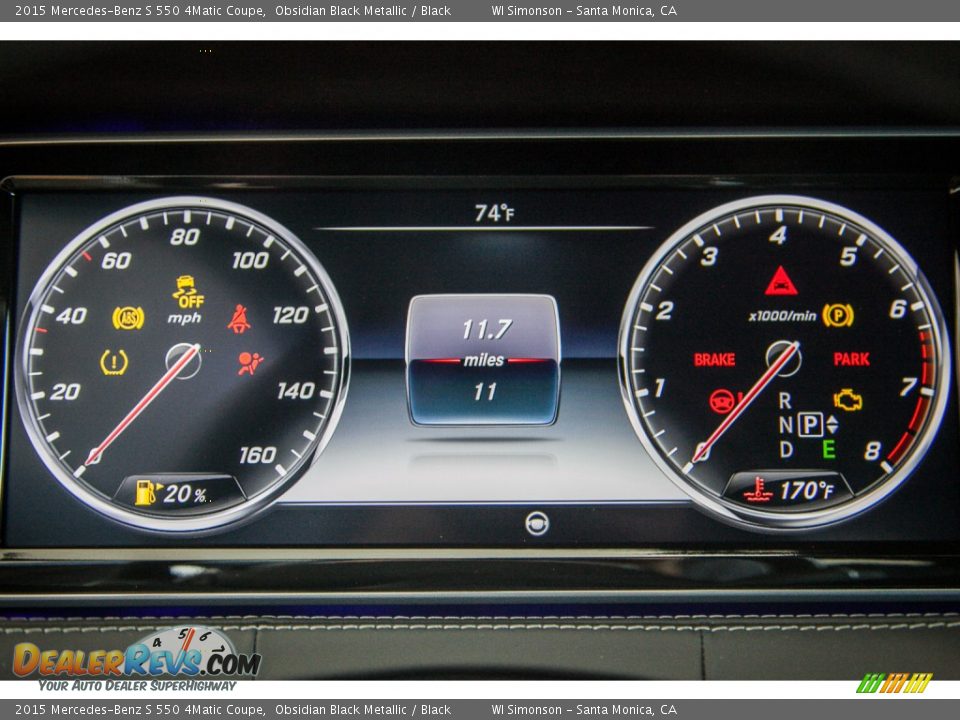Click the yellow tire pressure warning icon
960x720 pixels.
click(114, 362)
